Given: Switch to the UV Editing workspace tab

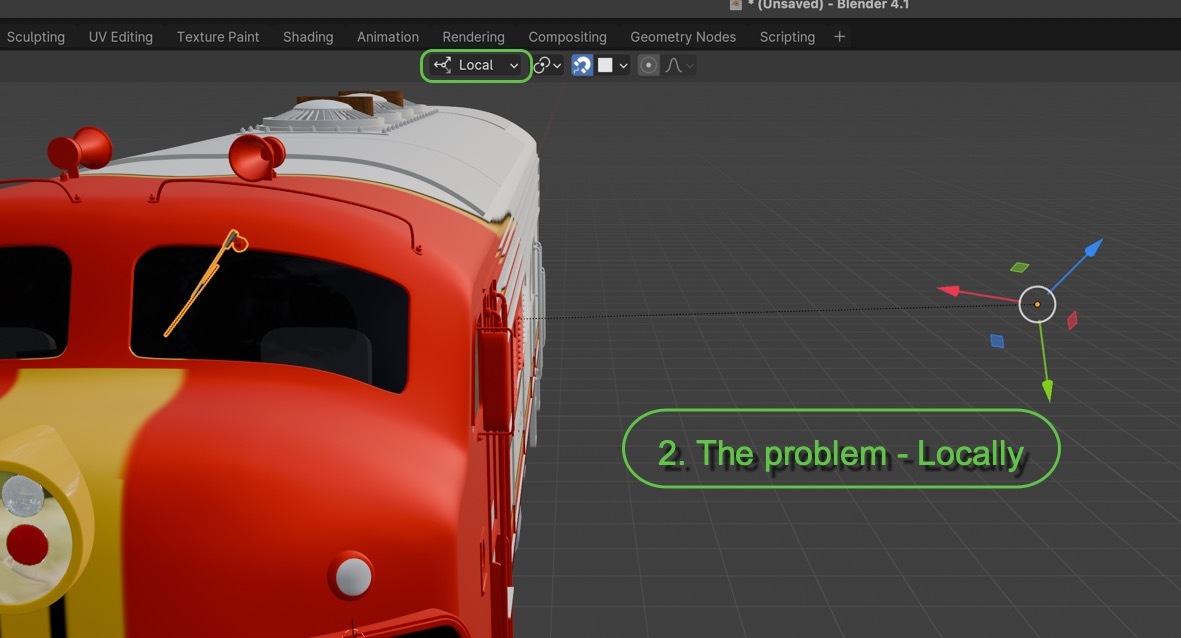Looking at the screenshot, I should (x=121, y=37).
